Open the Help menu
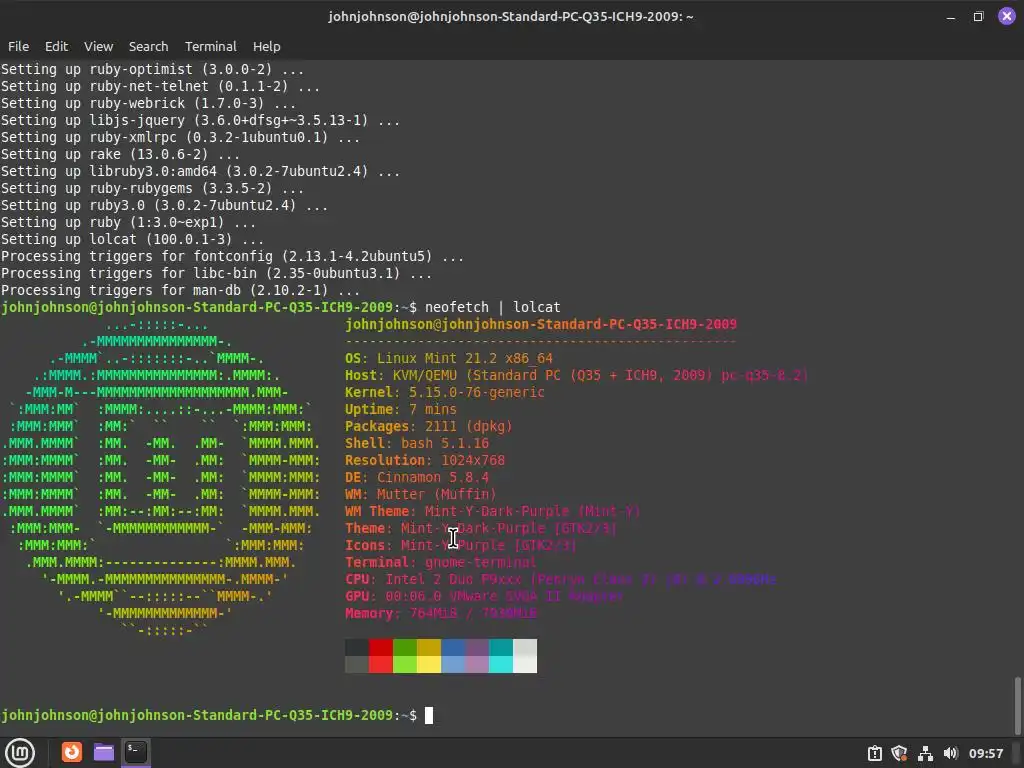This screenshot has width=1024, height=768. (x=266, y=46)
